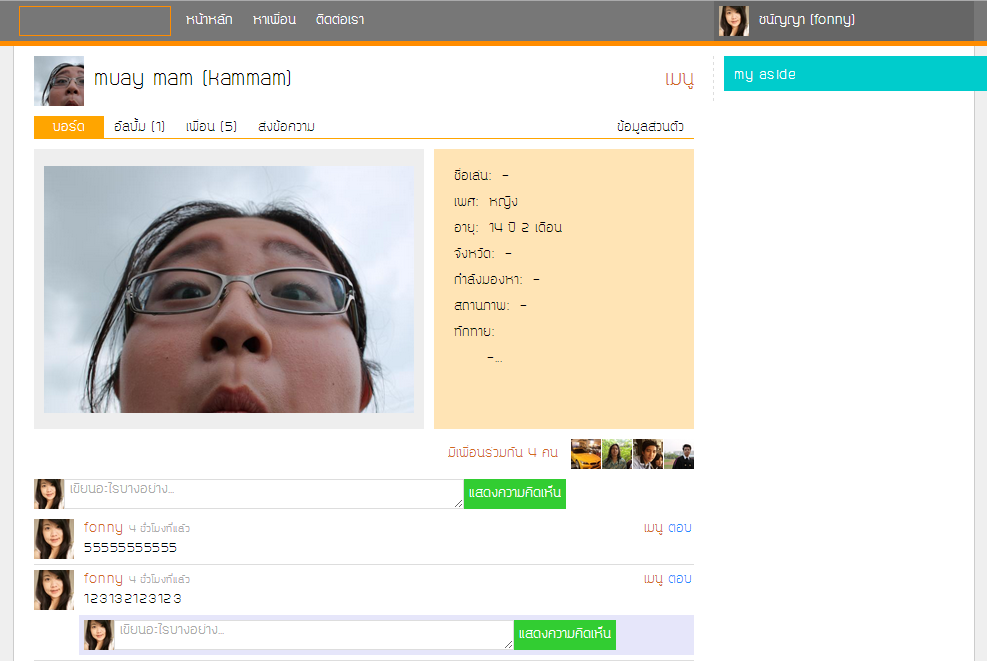Open fonny name link on 5555555555 post
This screenshot has width=987, height=661.
pos(103,527)
